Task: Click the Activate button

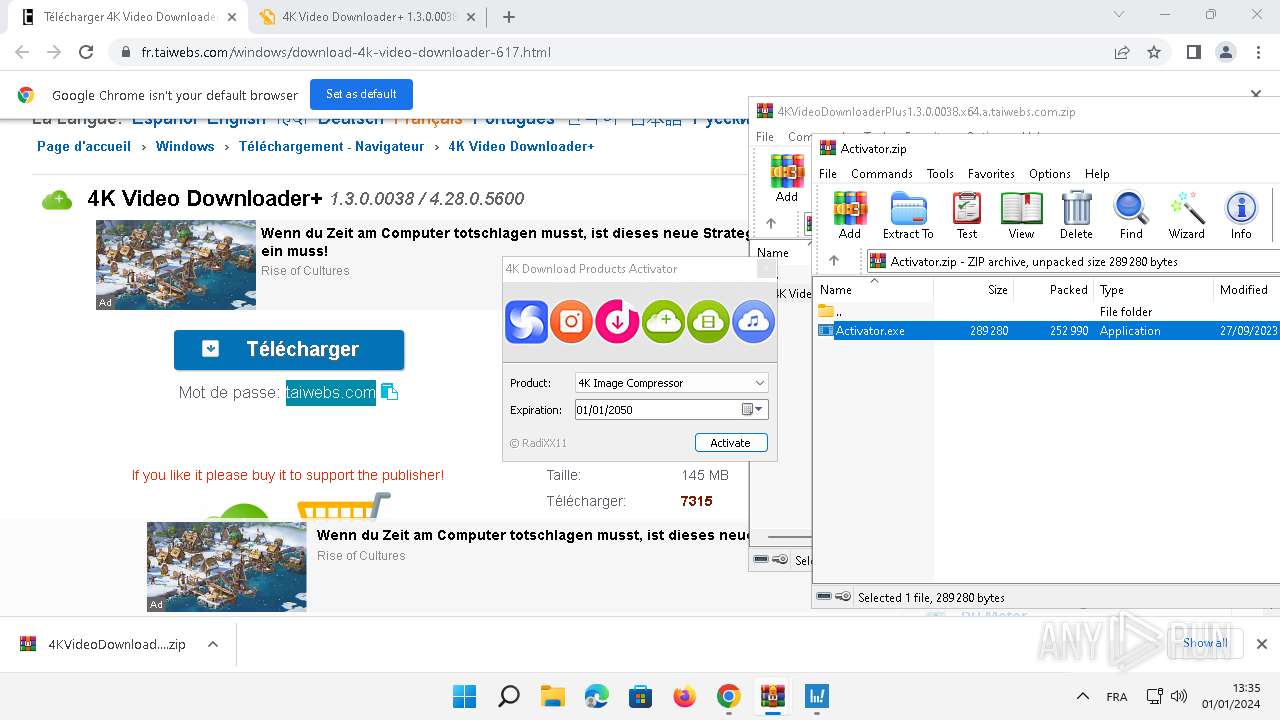Action: click(x=731, y=443)
